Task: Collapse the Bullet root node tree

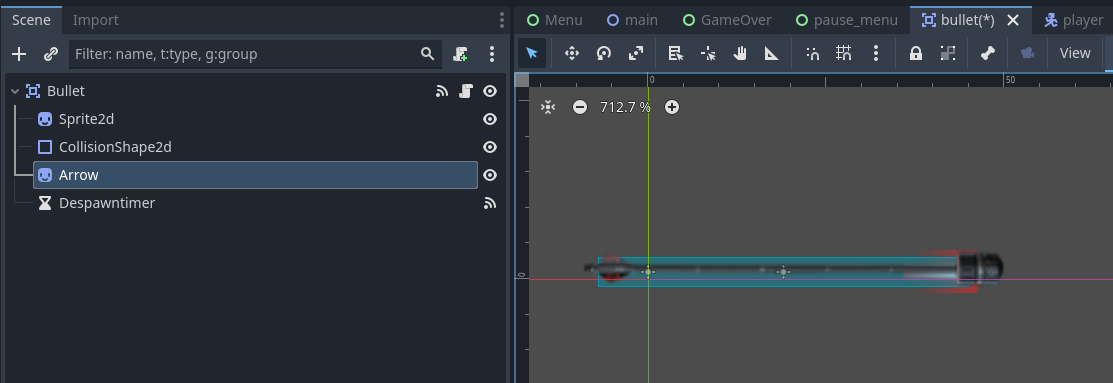Action: click(15, 91)
